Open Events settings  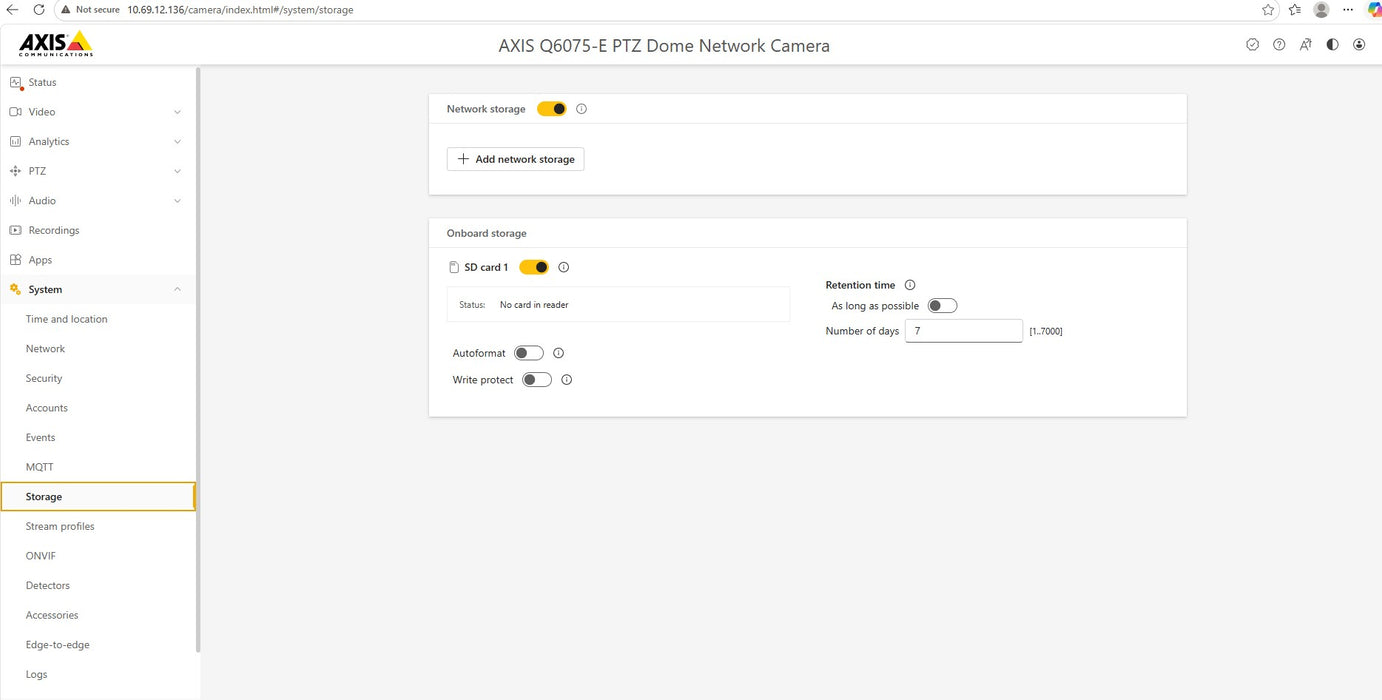pyautogui.click(x=98, y=437)
